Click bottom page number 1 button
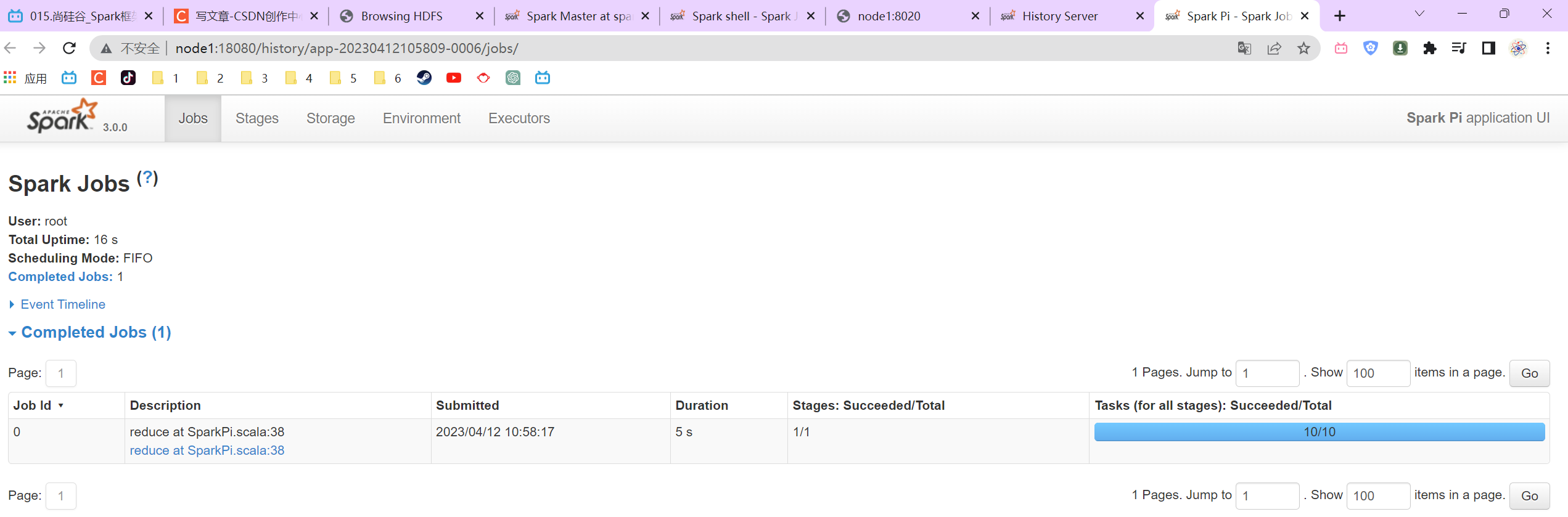 pyautogui.click(x=61, y=496)
